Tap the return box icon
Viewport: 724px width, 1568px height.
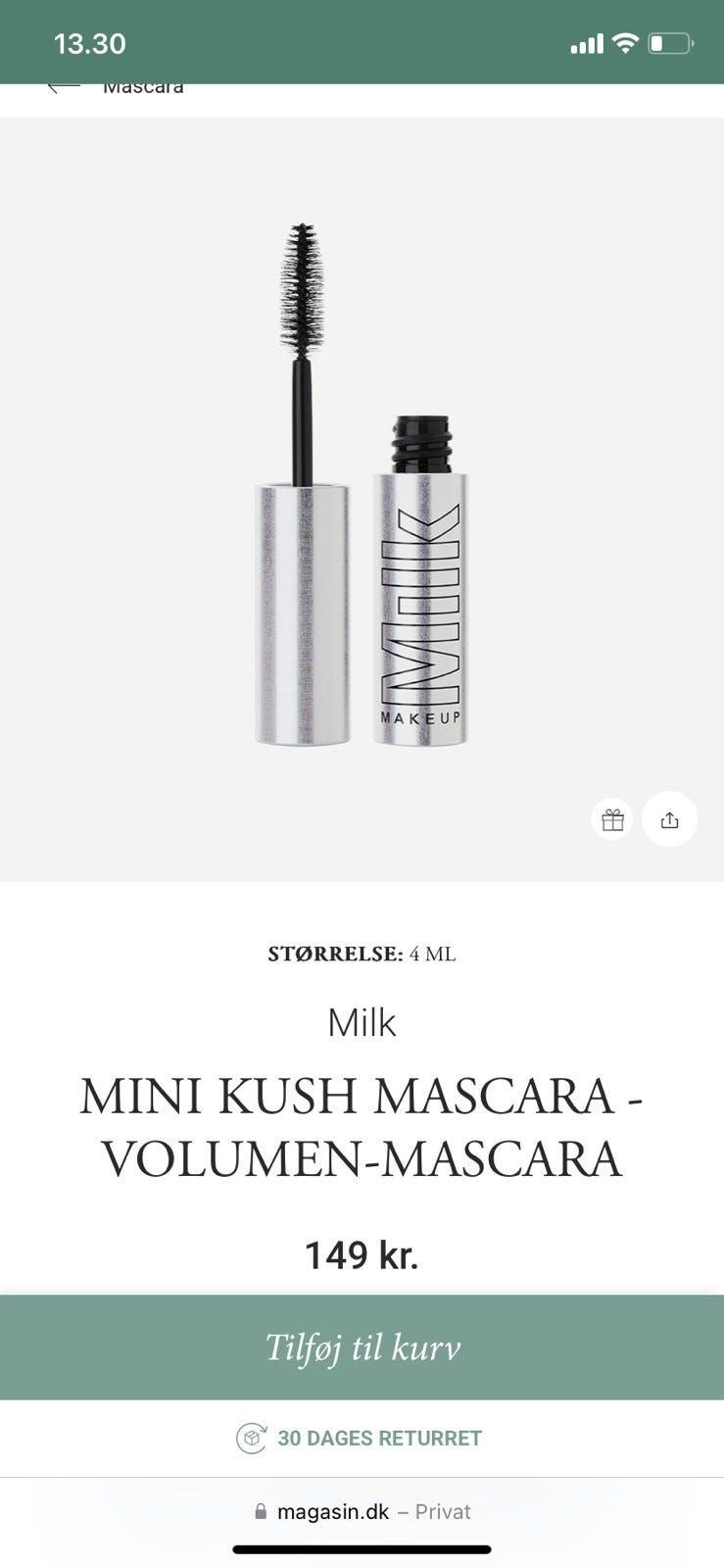coord(252,1438)
